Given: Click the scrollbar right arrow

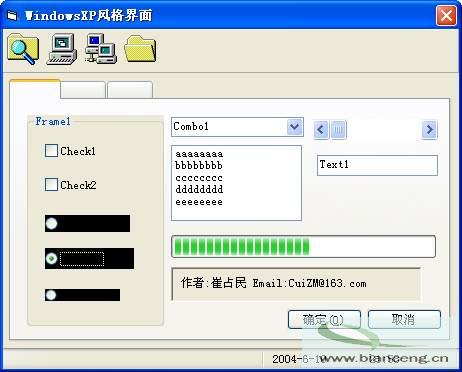Looking at the screenshot, I should coord(430,129).
